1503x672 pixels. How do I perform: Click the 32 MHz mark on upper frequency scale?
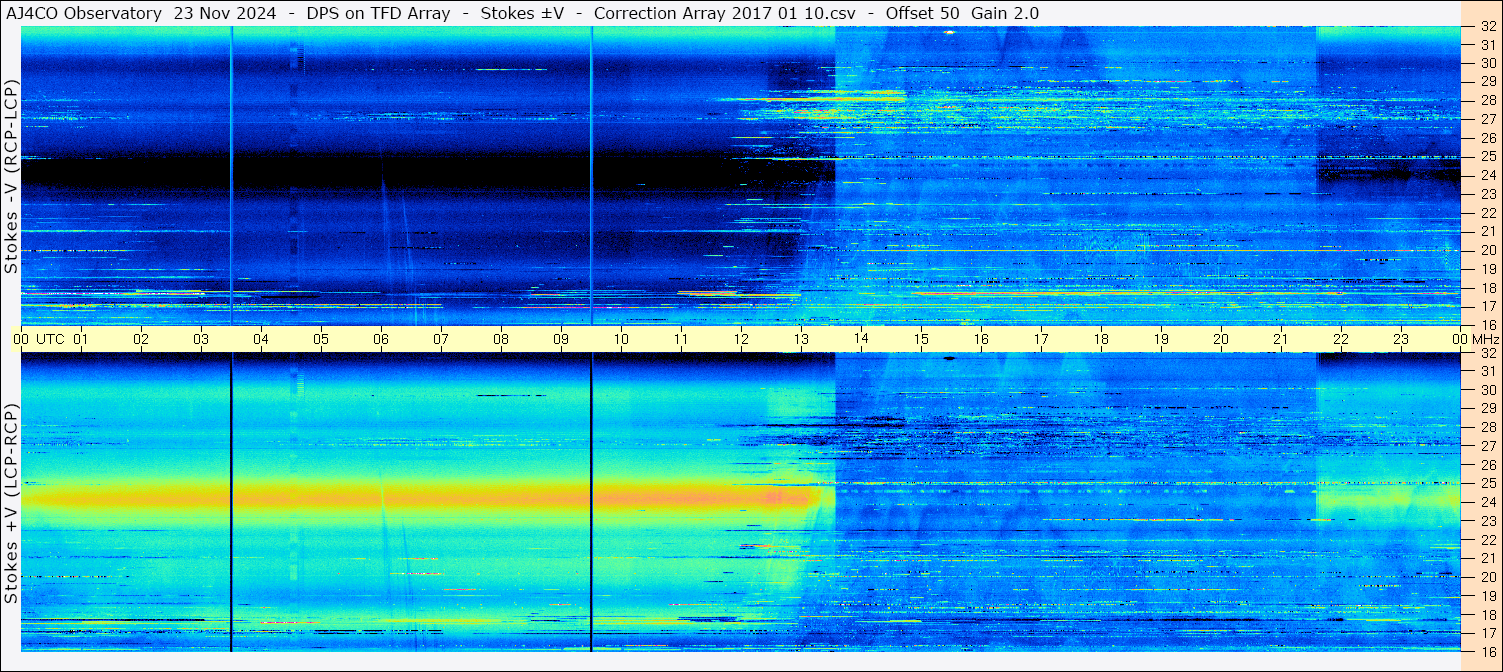click(x=1487, y=27)
